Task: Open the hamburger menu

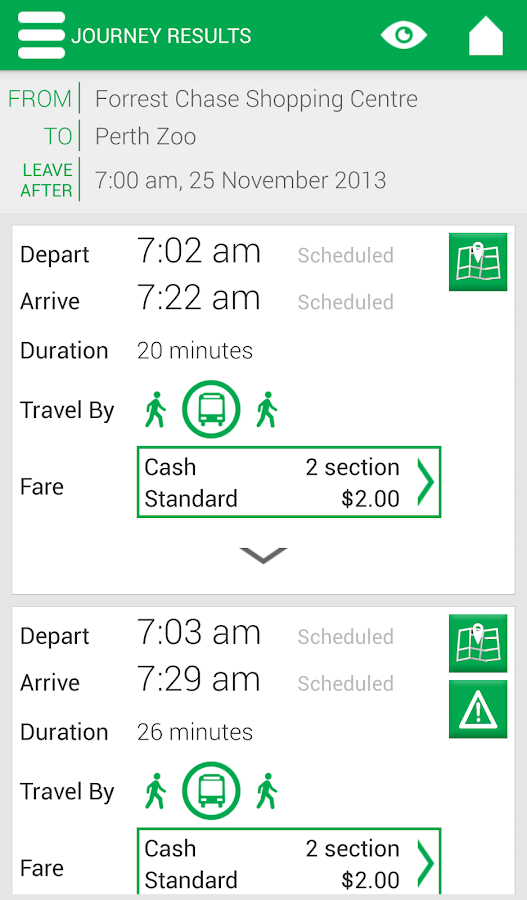Action: click(x=41, y=35)
